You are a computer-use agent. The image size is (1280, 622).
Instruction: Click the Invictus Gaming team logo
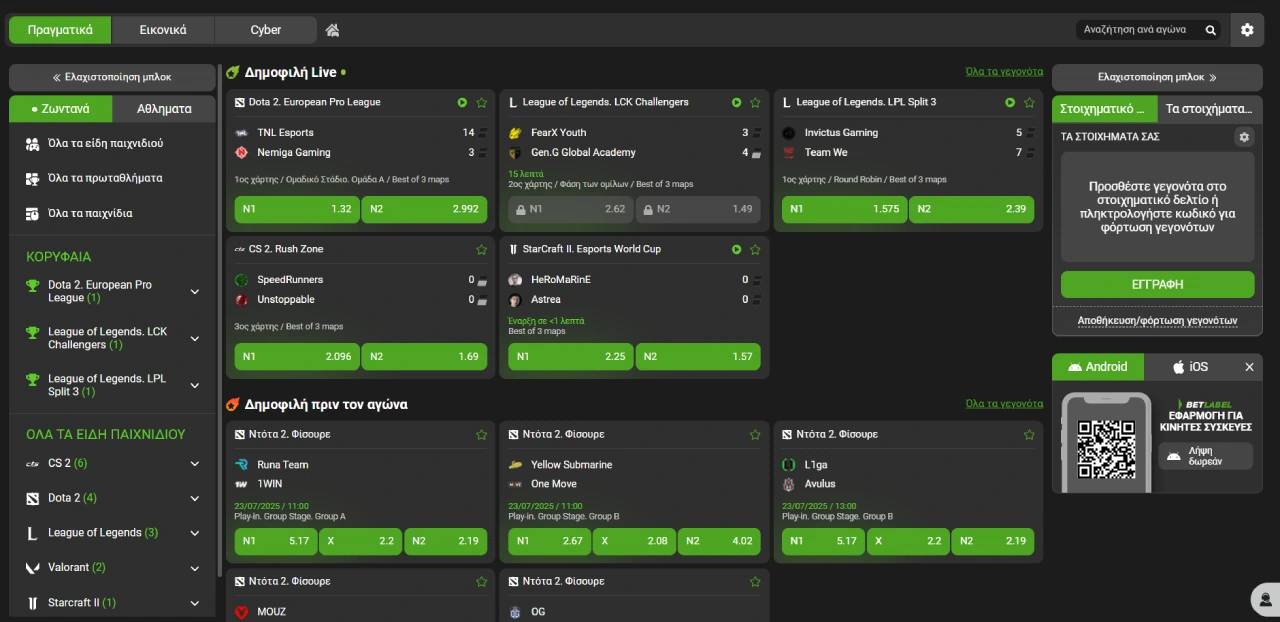coord(788,132)
